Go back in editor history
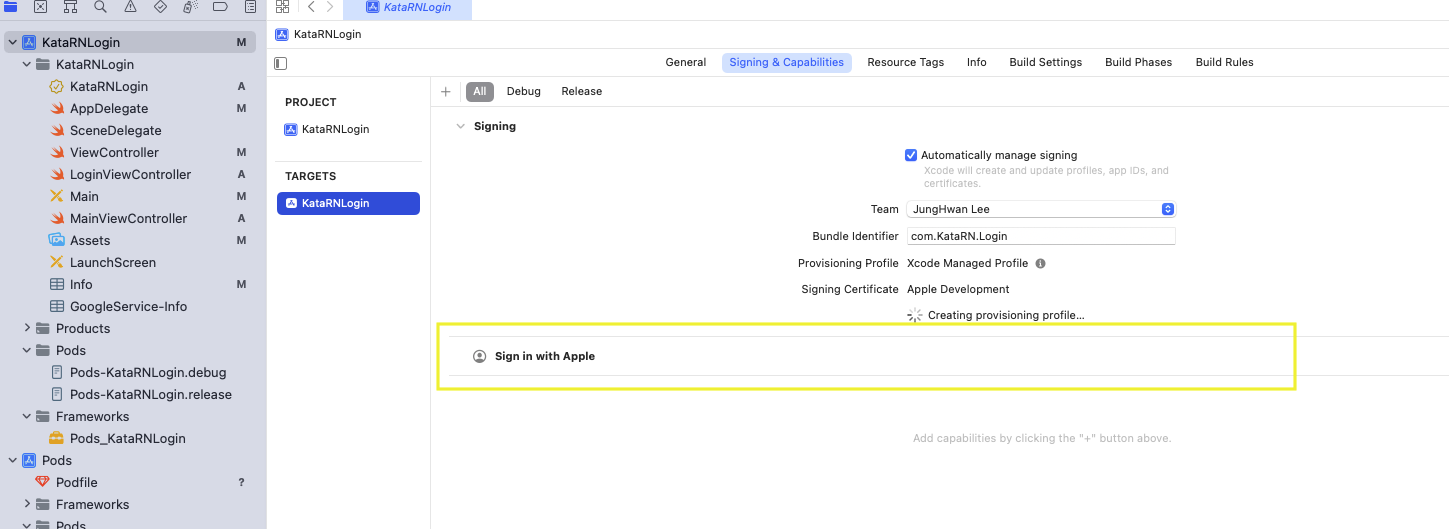The image size is (1449, 529). click(311, 6)
